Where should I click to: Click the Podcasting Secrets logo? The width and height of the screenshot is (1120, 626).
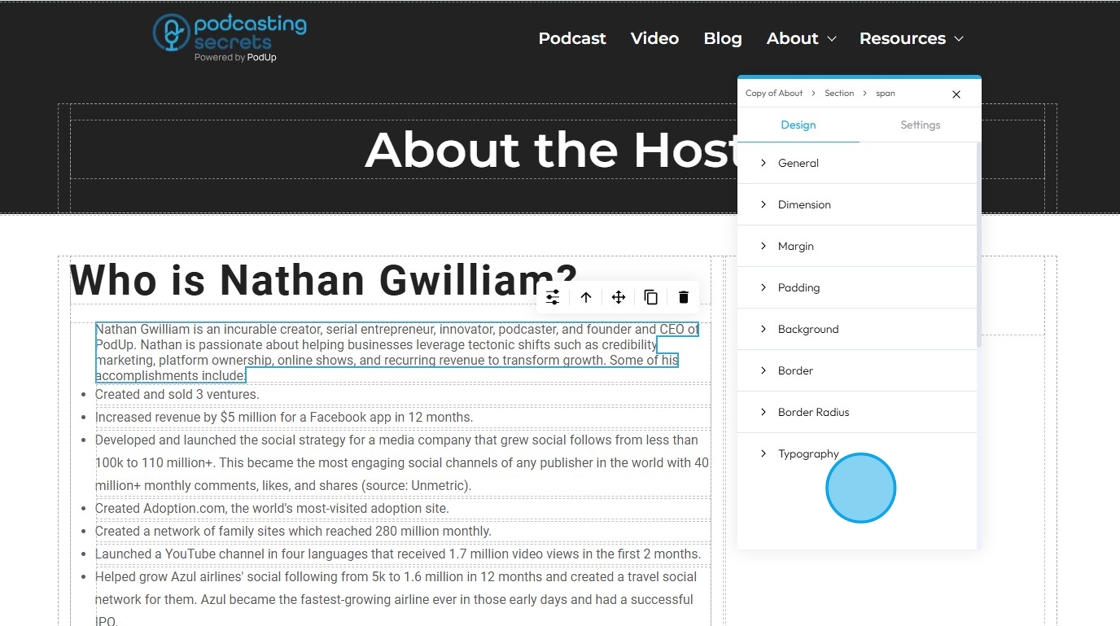click(230, 37)
